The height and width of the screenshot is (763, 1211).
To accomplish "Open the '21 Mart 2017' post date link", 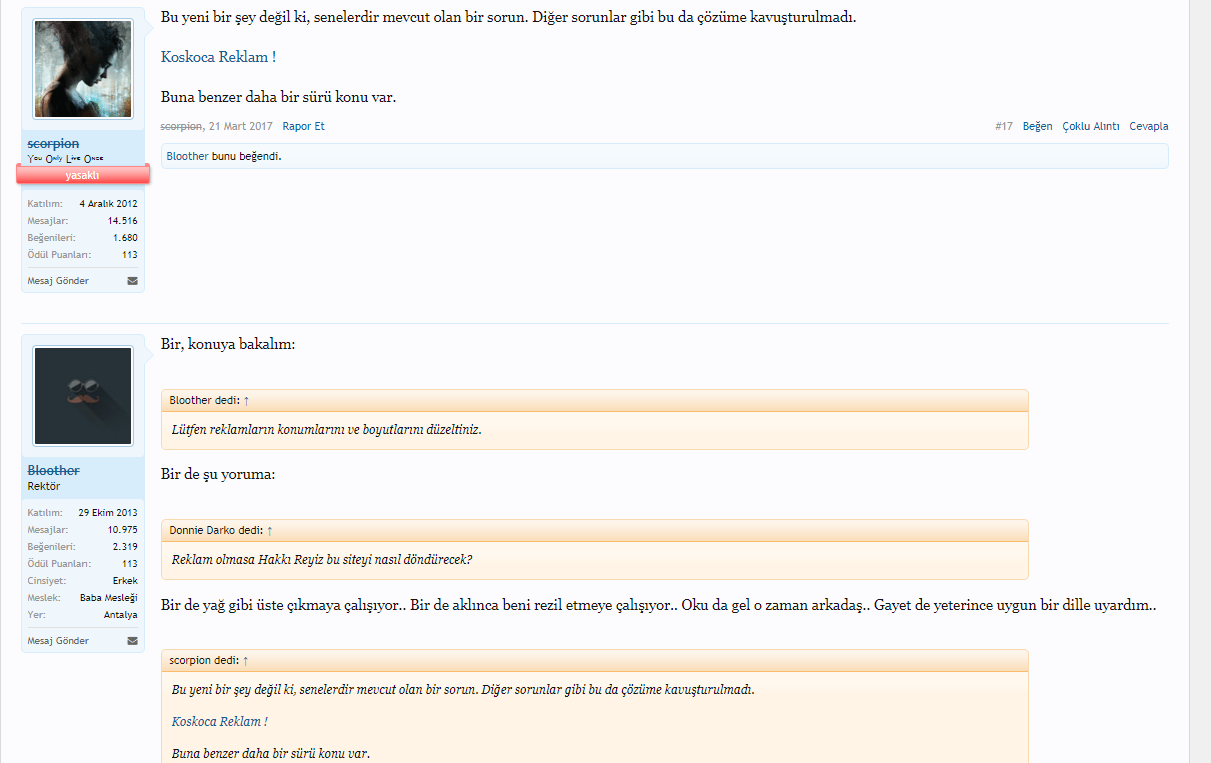I will (241, 126).
